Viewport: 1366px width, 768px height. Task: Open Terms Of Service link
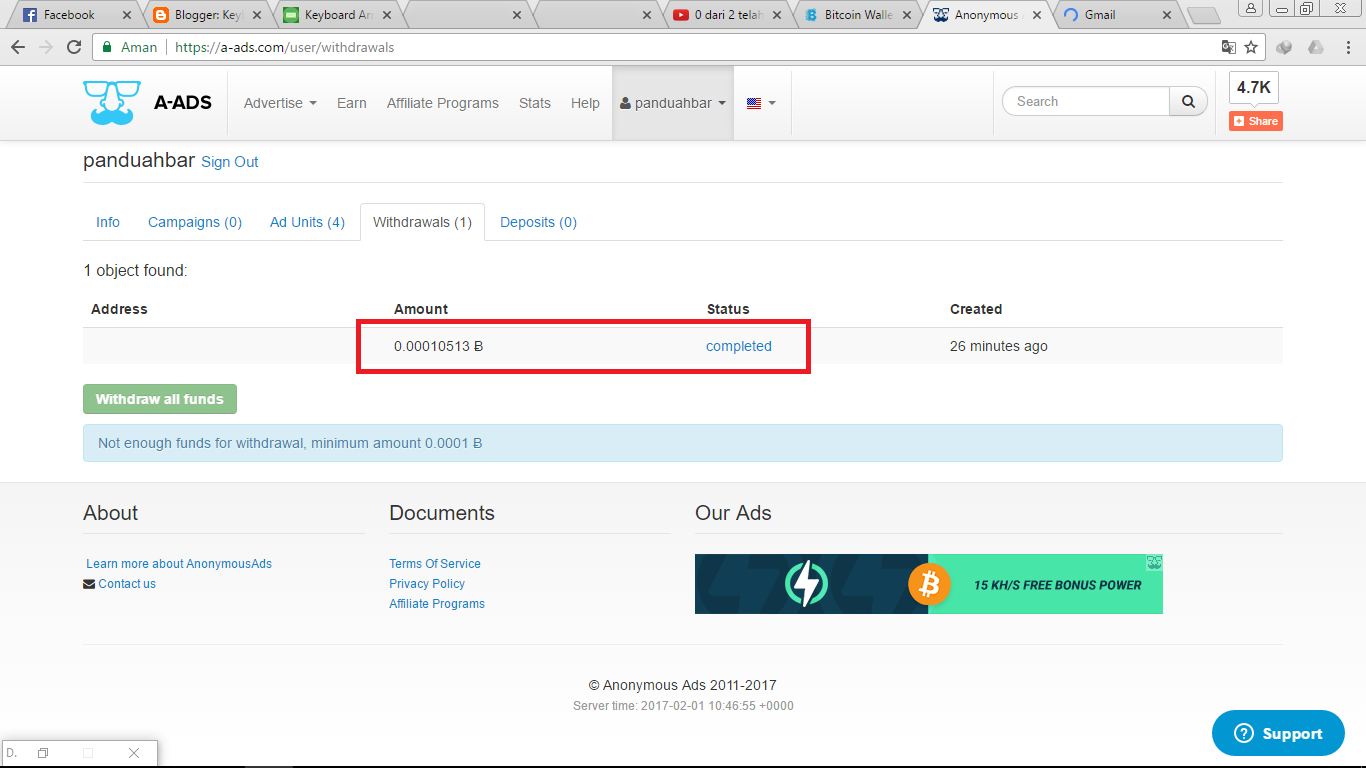[435, 564]
